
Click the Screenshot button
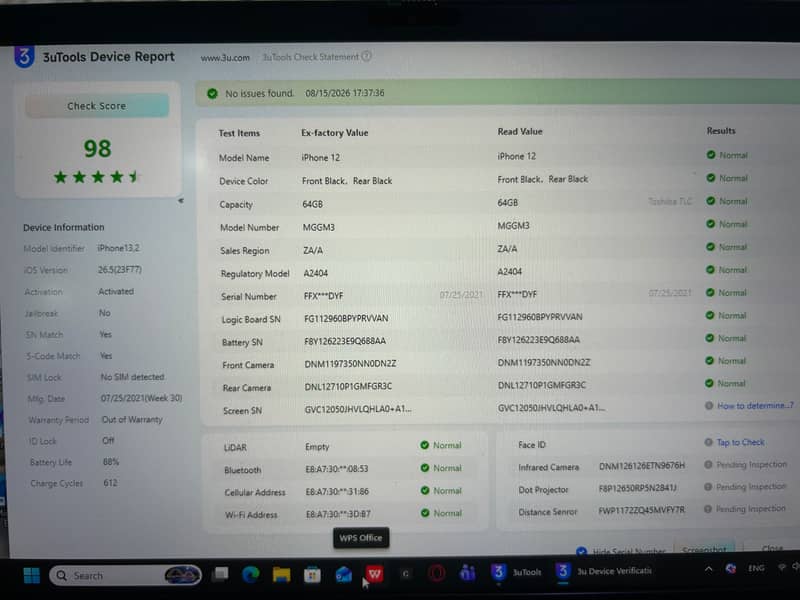(x=704, y=549)
